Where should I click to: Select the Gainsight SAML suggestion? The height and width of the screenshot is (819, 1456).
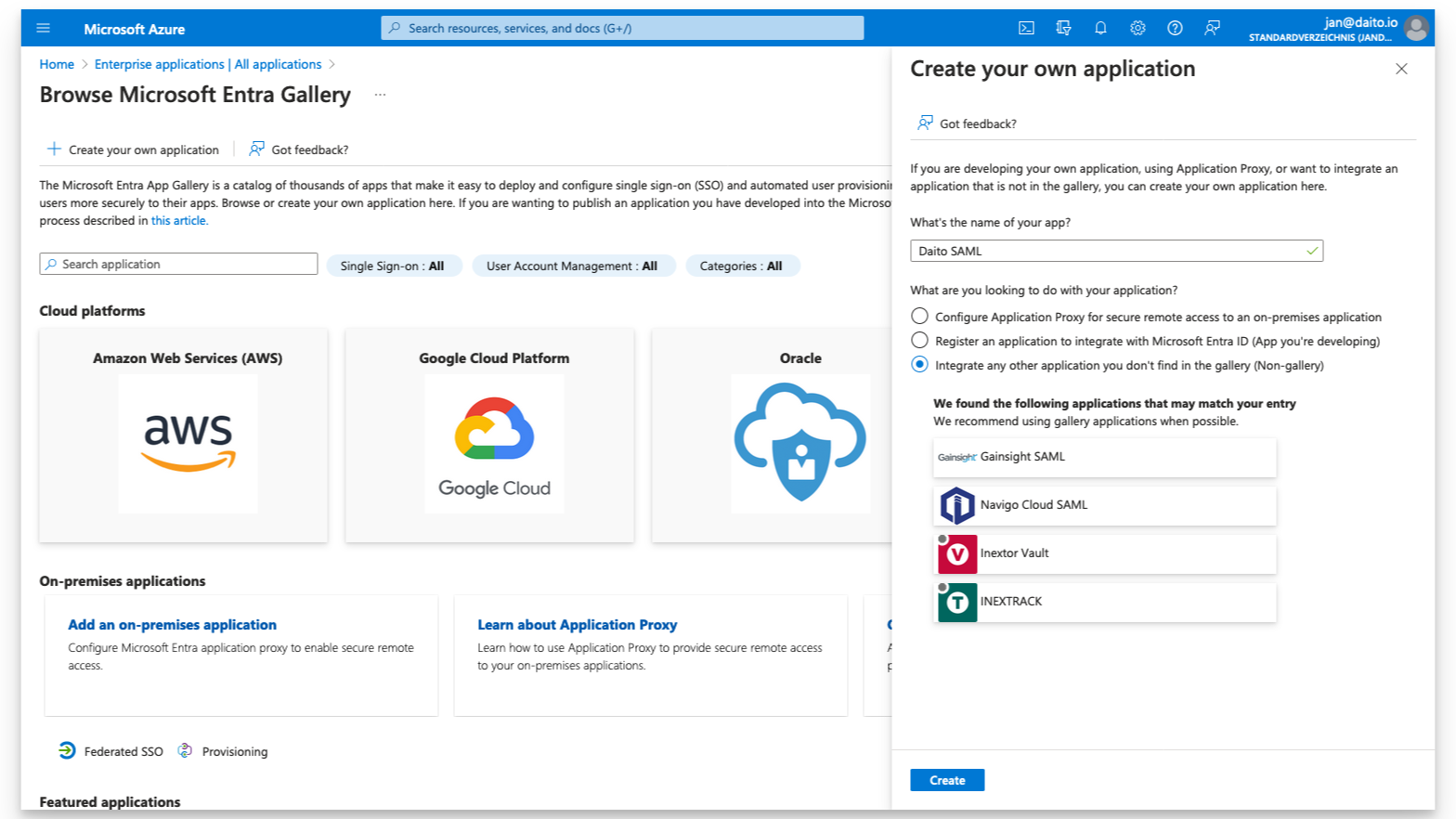coord(1104,457)
